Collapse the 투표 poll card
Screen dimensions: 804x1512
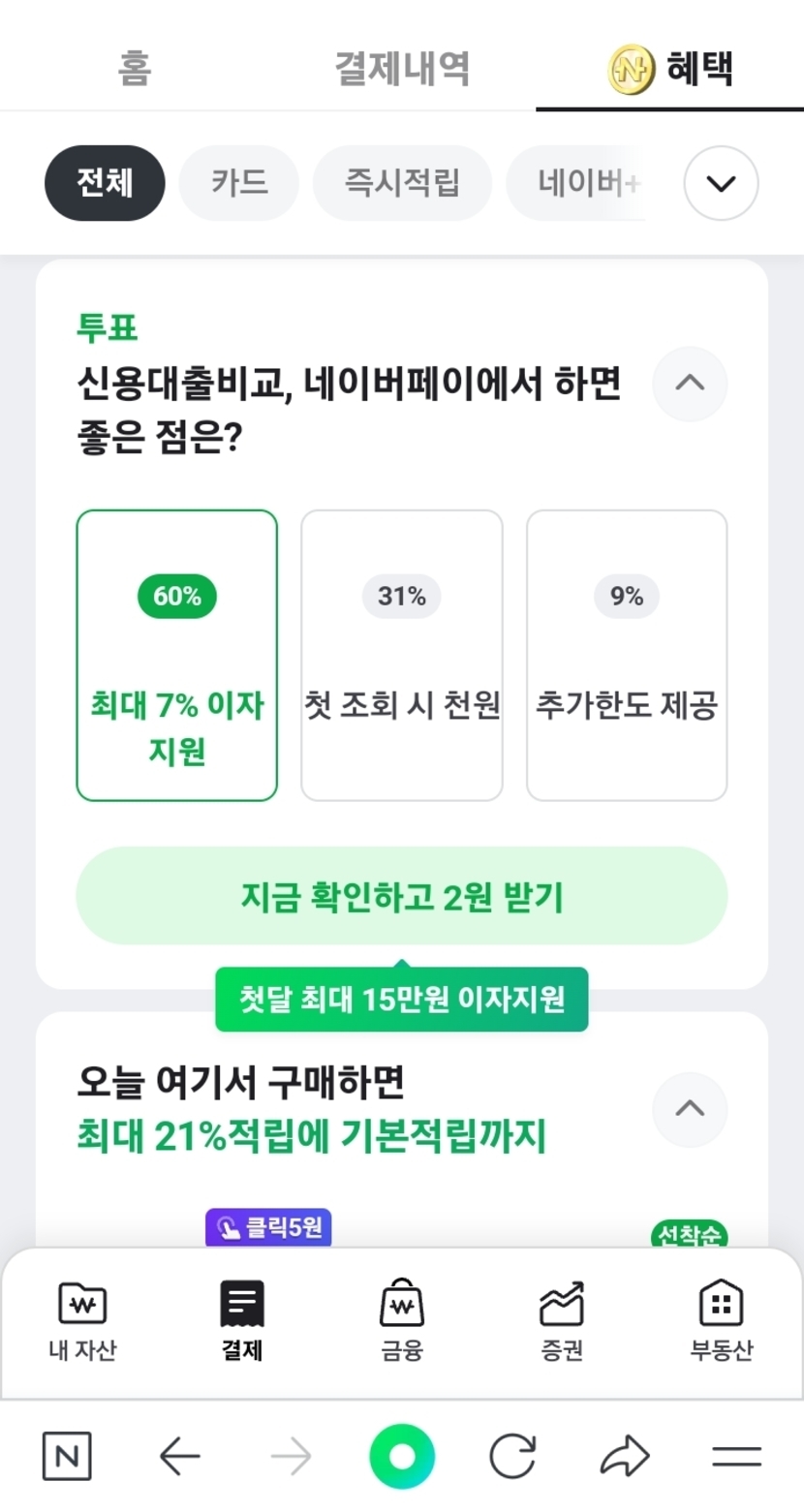coord(690,384)
